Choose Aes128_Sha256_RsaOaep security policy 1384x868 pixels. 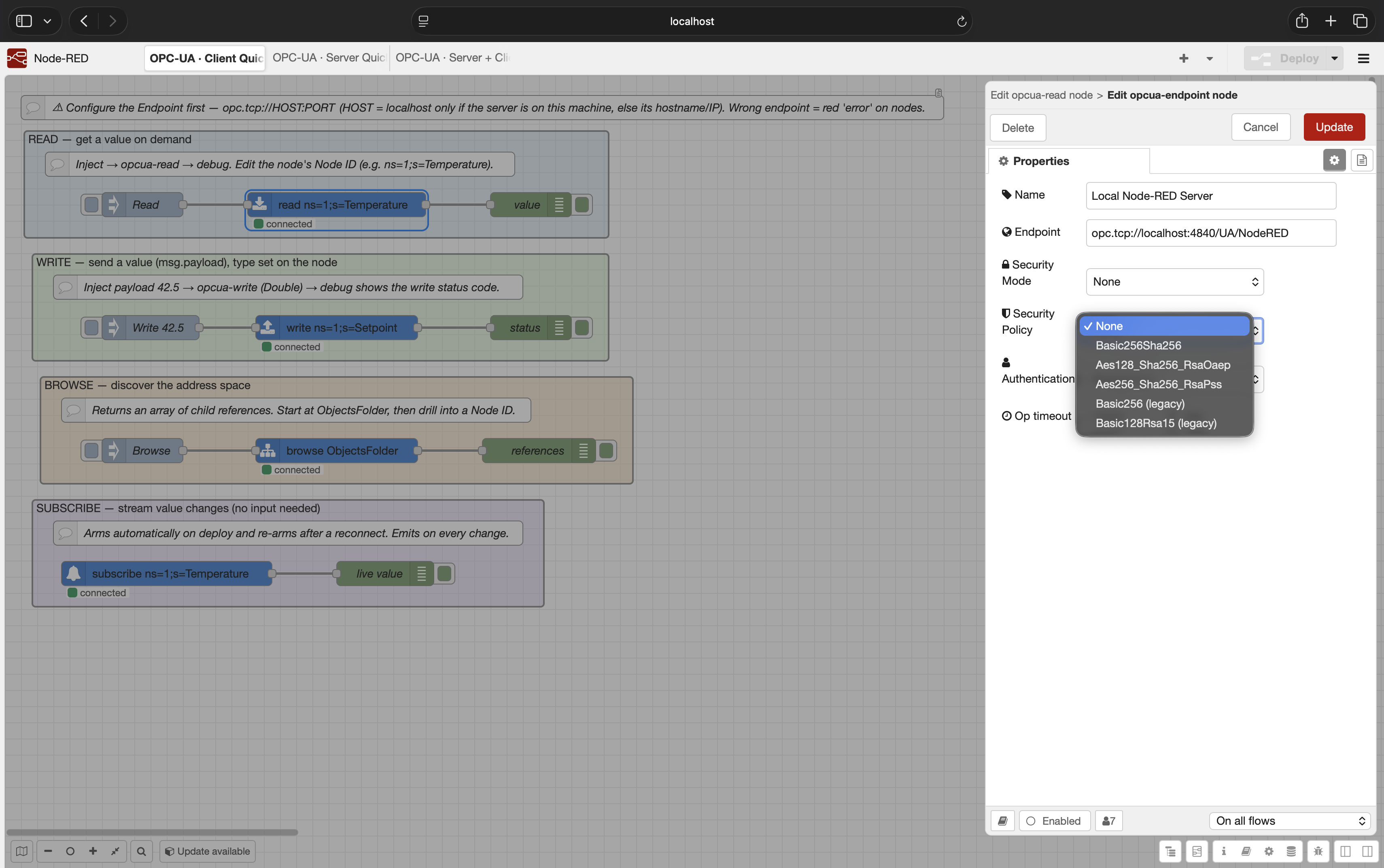[x=1165, y=365]
